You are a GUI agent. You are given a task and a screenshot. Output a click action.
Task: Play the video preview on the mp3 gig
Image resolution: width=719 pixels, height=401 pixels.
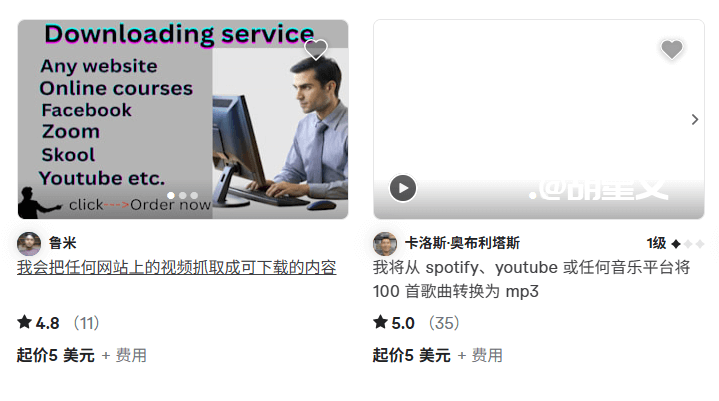pyautogui.click(x=403, y=188)
